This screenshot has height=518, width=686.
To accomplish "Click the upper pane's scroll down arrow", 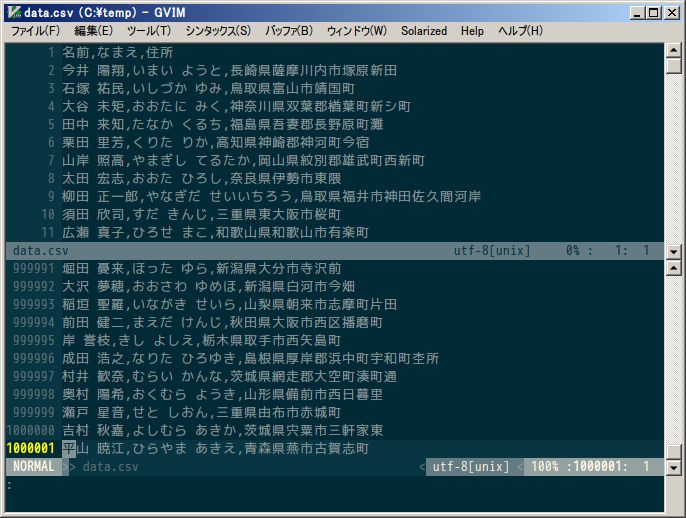I will point(674,251).
